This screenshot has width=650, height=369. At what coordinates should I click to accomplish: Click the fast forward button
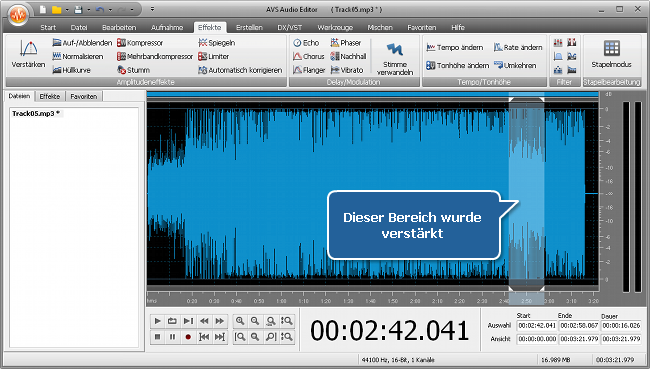[x=220, y=321]
